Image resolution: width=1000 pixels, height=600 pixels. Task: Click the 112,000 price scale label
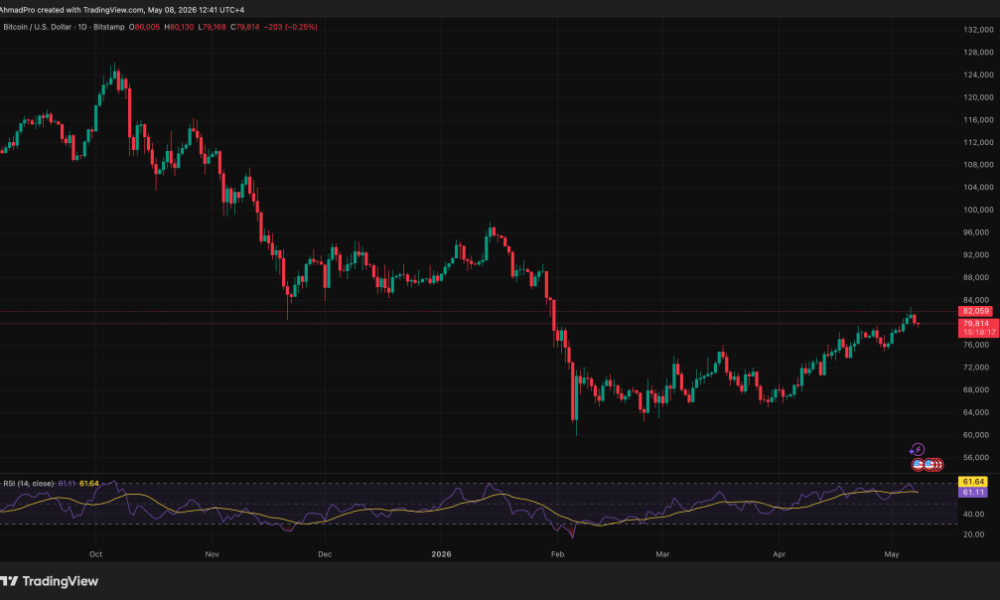point(978,142)
